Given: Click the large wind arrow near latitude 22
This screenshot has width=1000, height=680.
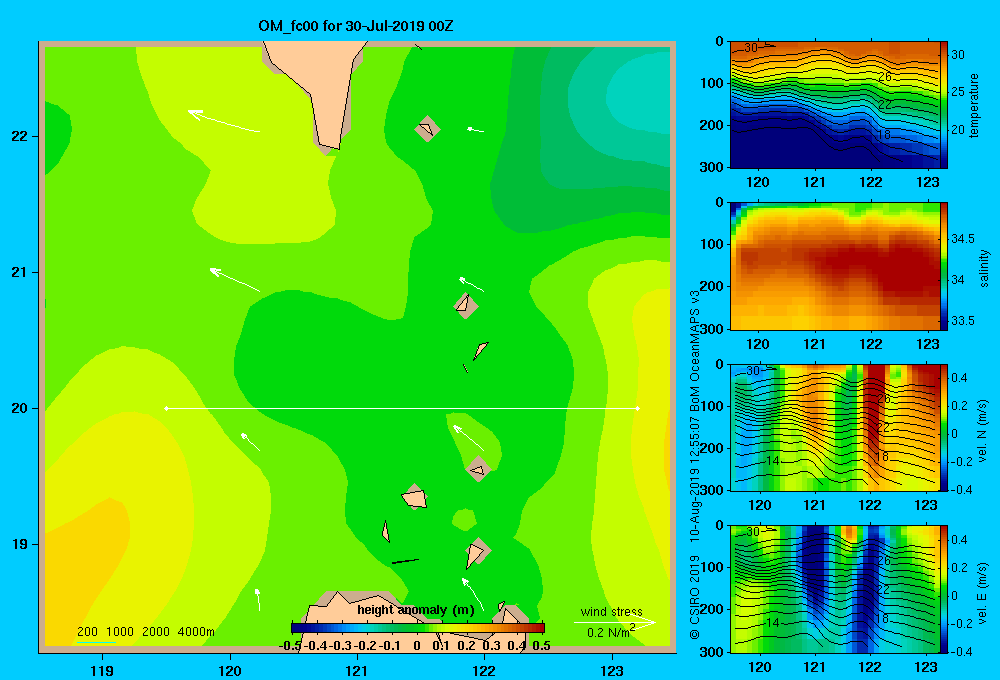Looking at the screenshot, I should tap(224, 121).
